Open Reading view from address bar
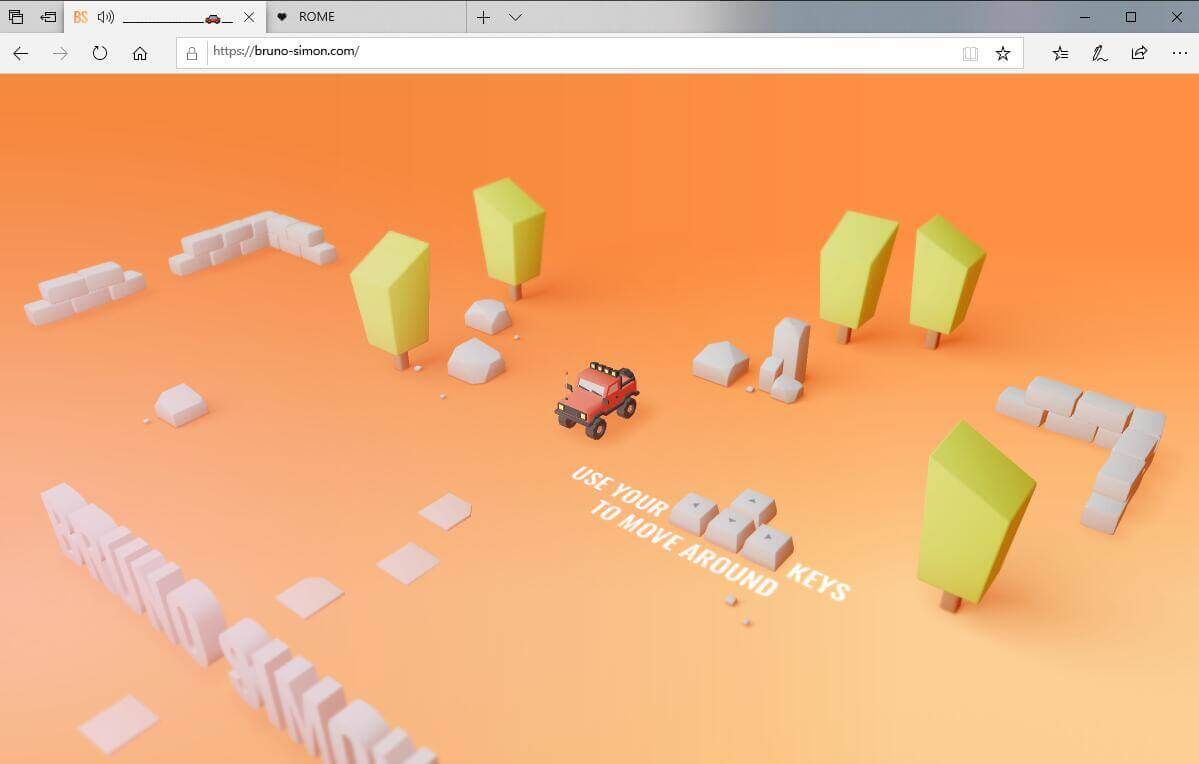 [970, 54]
